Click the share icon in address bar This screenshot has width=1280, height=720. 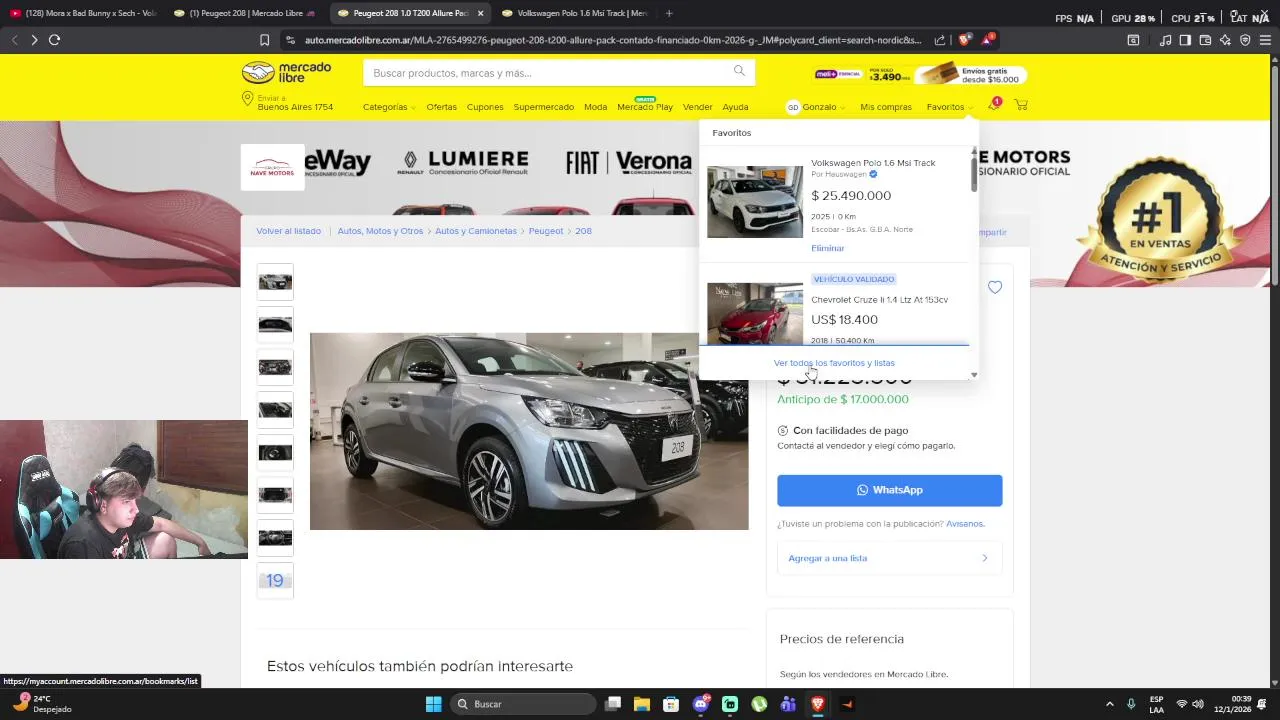pyautogui.click(x=940, y=40)
